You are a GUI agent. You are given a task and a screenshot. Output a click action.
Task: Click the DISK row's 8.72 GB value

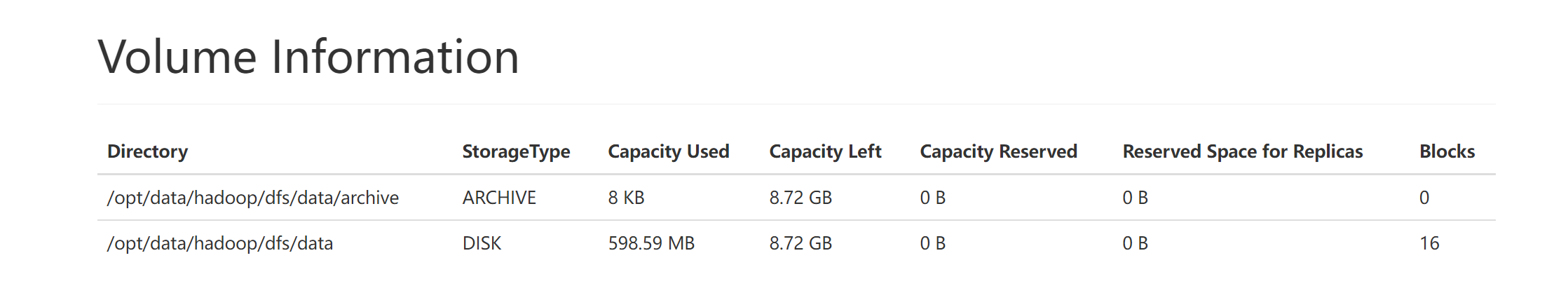800,243
